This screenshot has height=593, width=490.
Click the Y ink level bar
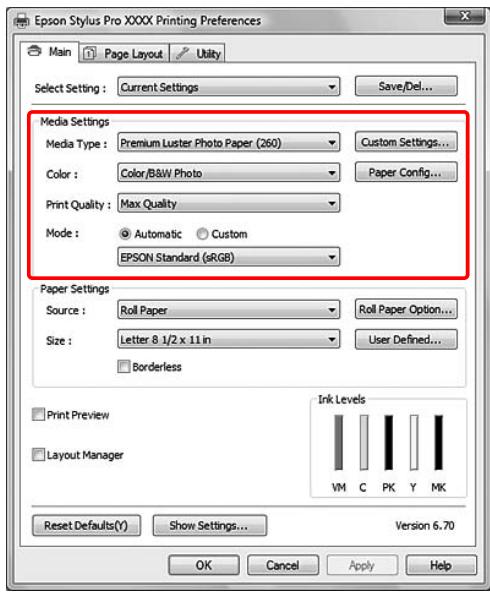(414, 442)
